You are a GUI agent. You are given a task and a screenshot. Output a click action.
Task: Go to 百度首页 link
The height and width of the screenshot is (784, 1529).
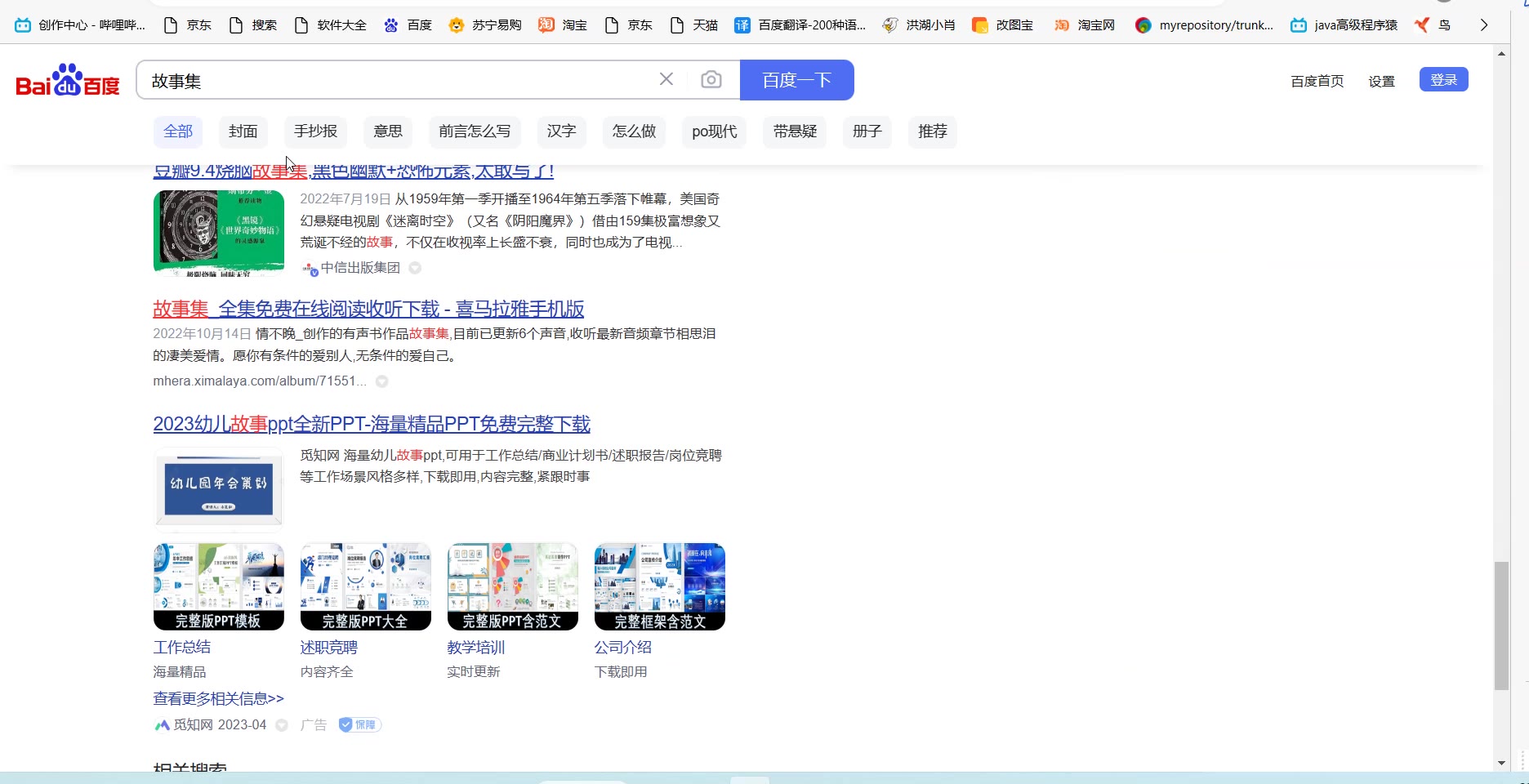point(1317,81)
